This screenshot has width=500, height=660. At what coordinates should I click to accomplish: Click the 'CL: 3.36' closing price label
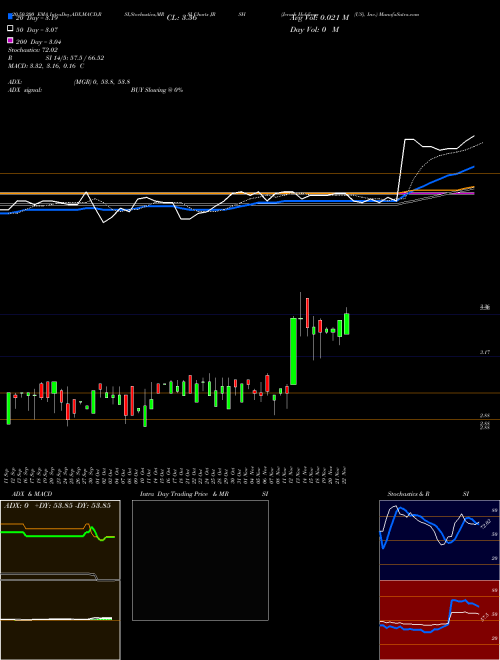pos(181,18)
